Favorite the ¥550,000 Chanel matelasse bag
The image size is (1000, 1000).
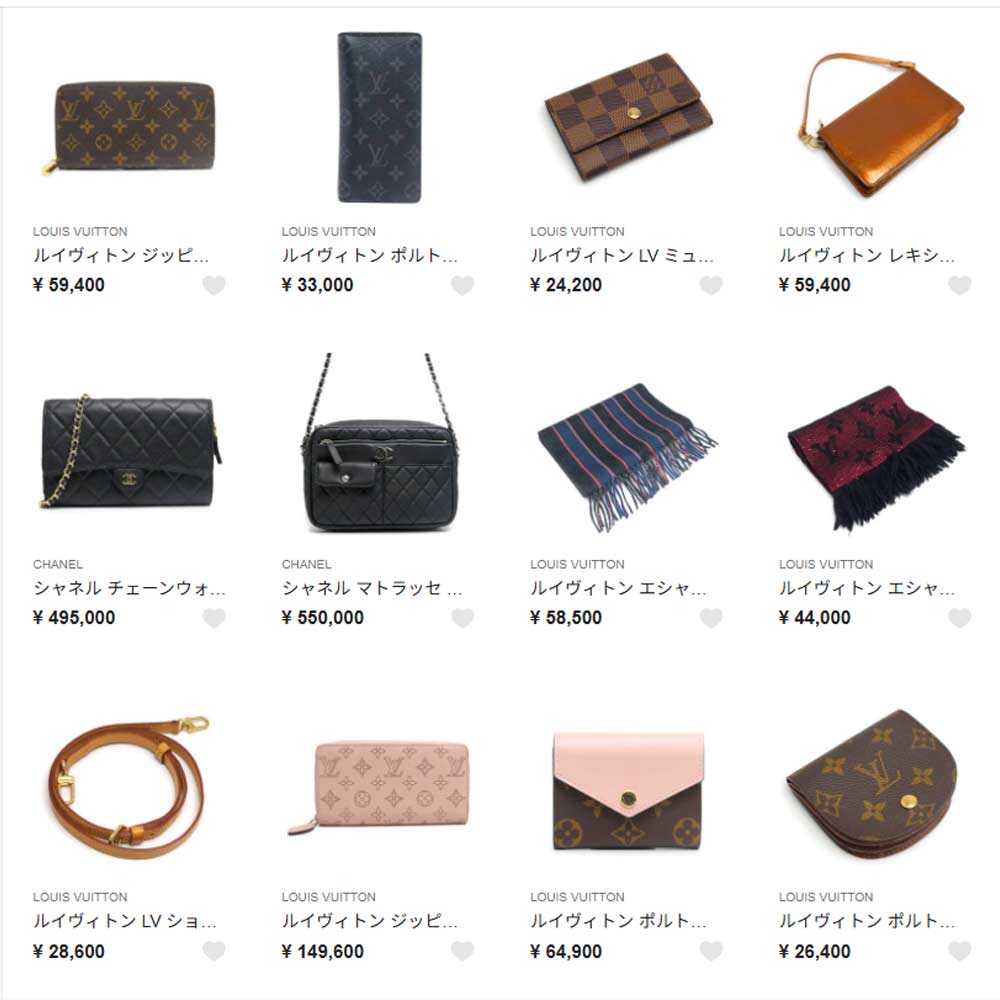462,618
